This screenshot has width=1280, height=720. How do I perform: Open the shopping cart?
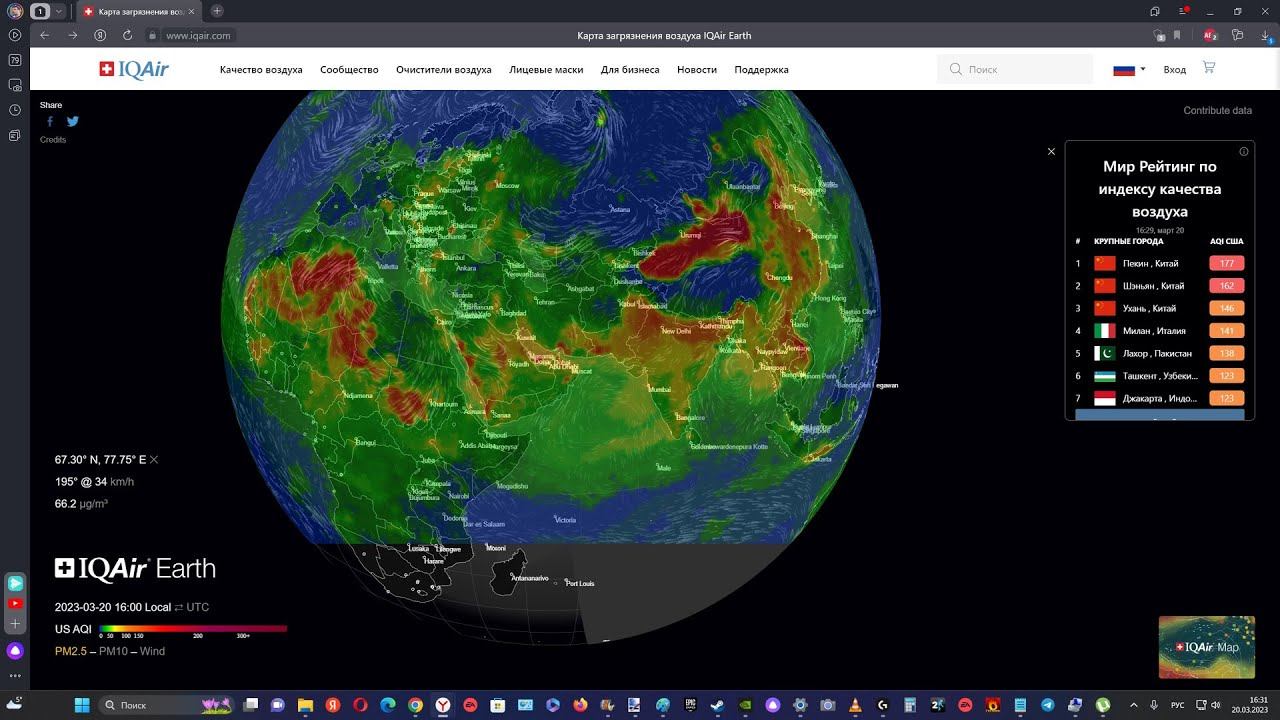click(1209, 68)
